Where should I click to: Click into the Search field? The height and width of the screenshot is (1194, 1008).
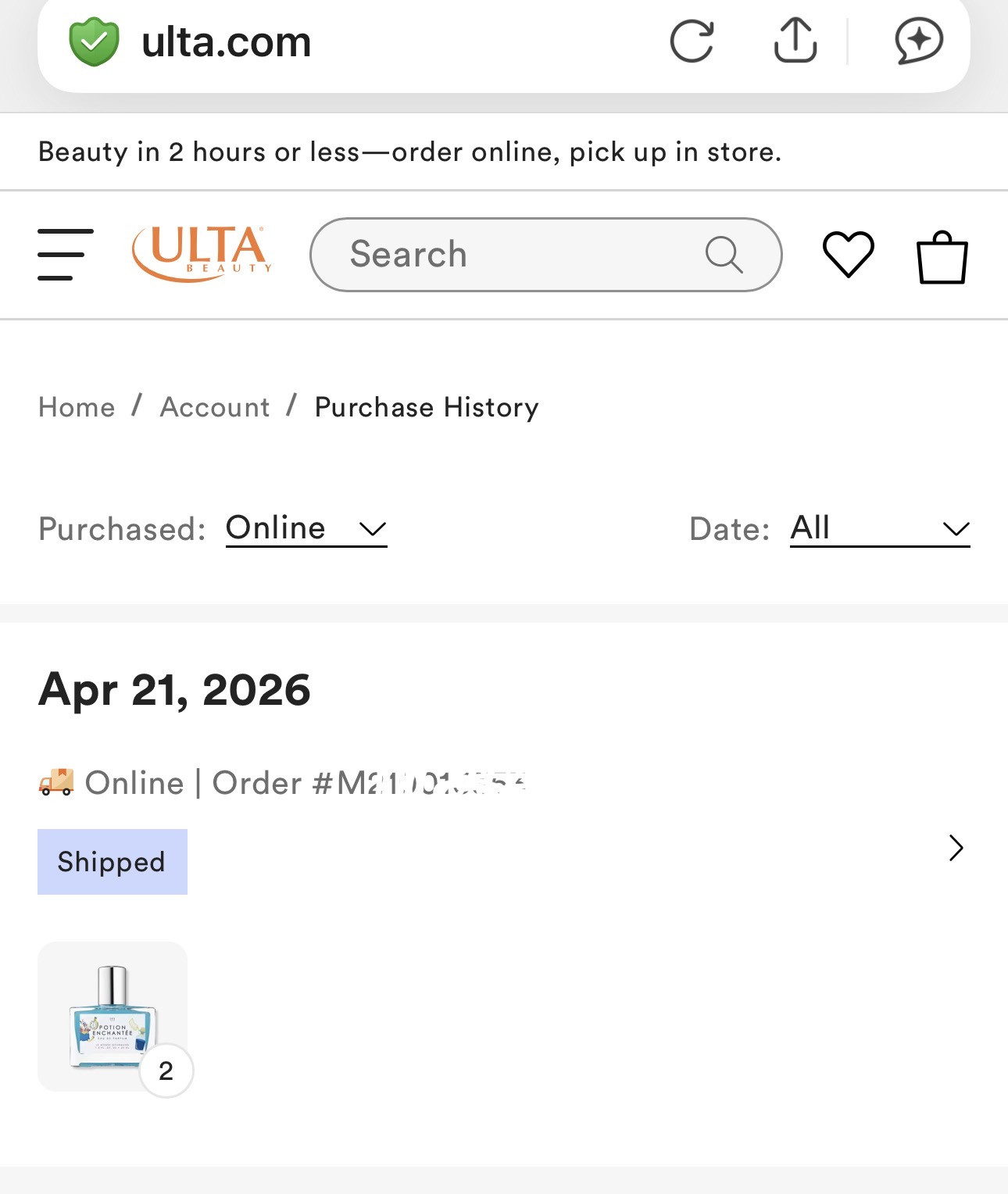(x=516, y=255)
